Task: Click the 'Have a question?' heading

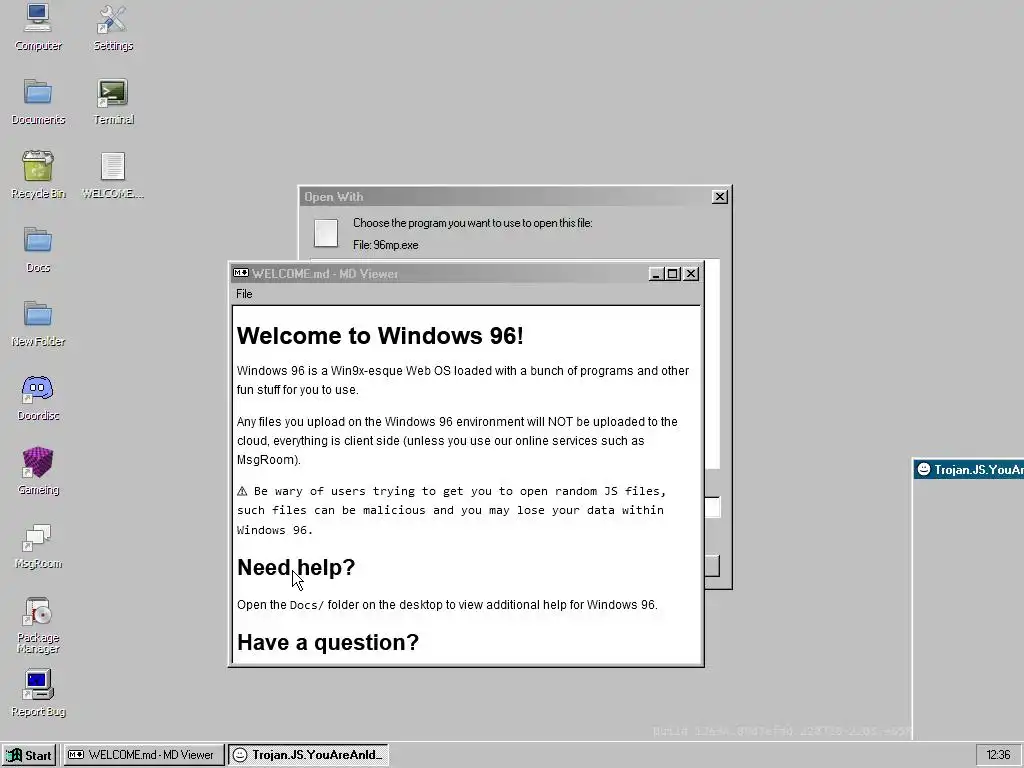Action: 328,642
